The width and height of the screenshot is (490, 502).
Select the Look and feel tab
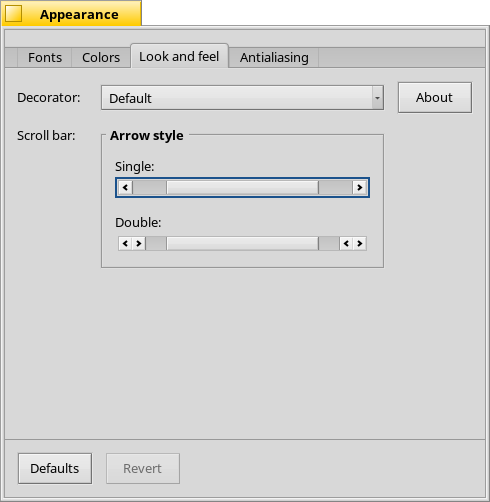click(x=179, y=56)
